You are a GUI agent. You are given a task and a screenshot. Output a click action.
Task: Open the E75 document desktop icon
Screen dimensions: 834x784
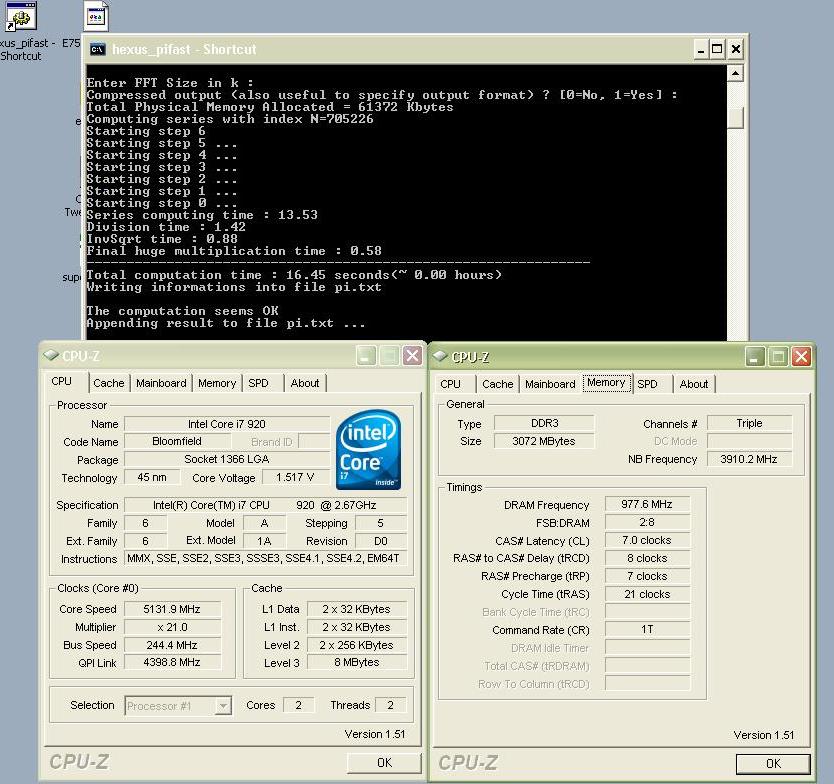[x=96, y=16]
